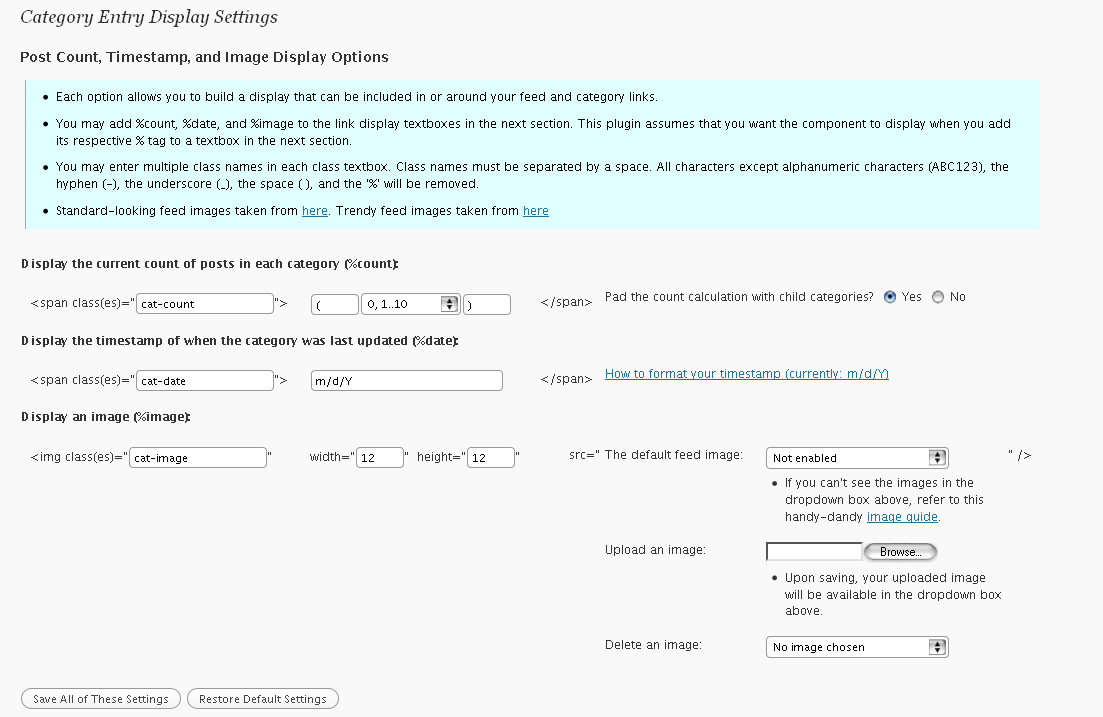
Task: Open the Delete an image dropdown
Action: coord(857,647)
